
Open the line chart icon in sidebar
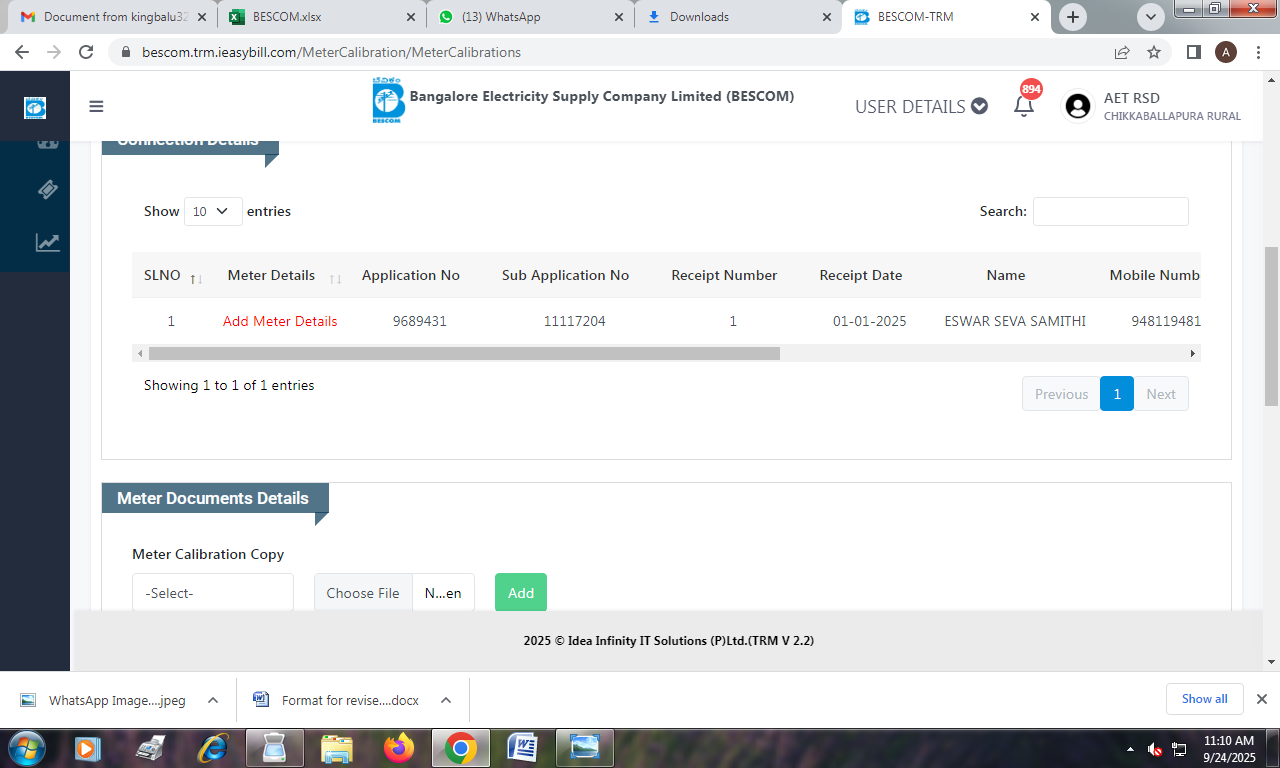48,242
